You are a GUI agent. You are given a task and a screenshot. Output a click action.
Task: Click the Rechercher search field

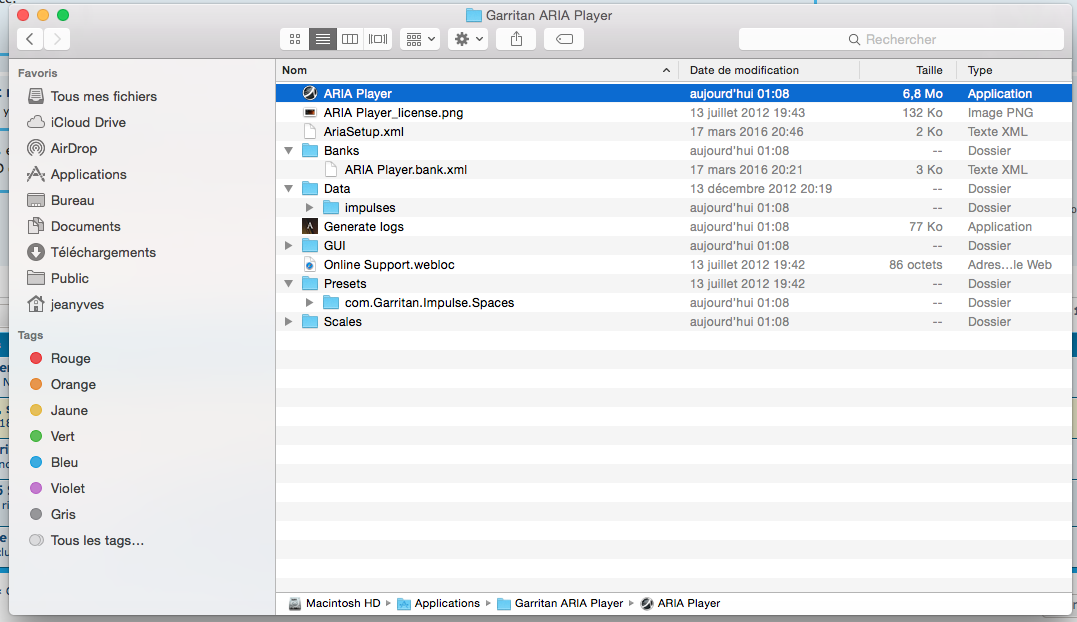[900, 39]
